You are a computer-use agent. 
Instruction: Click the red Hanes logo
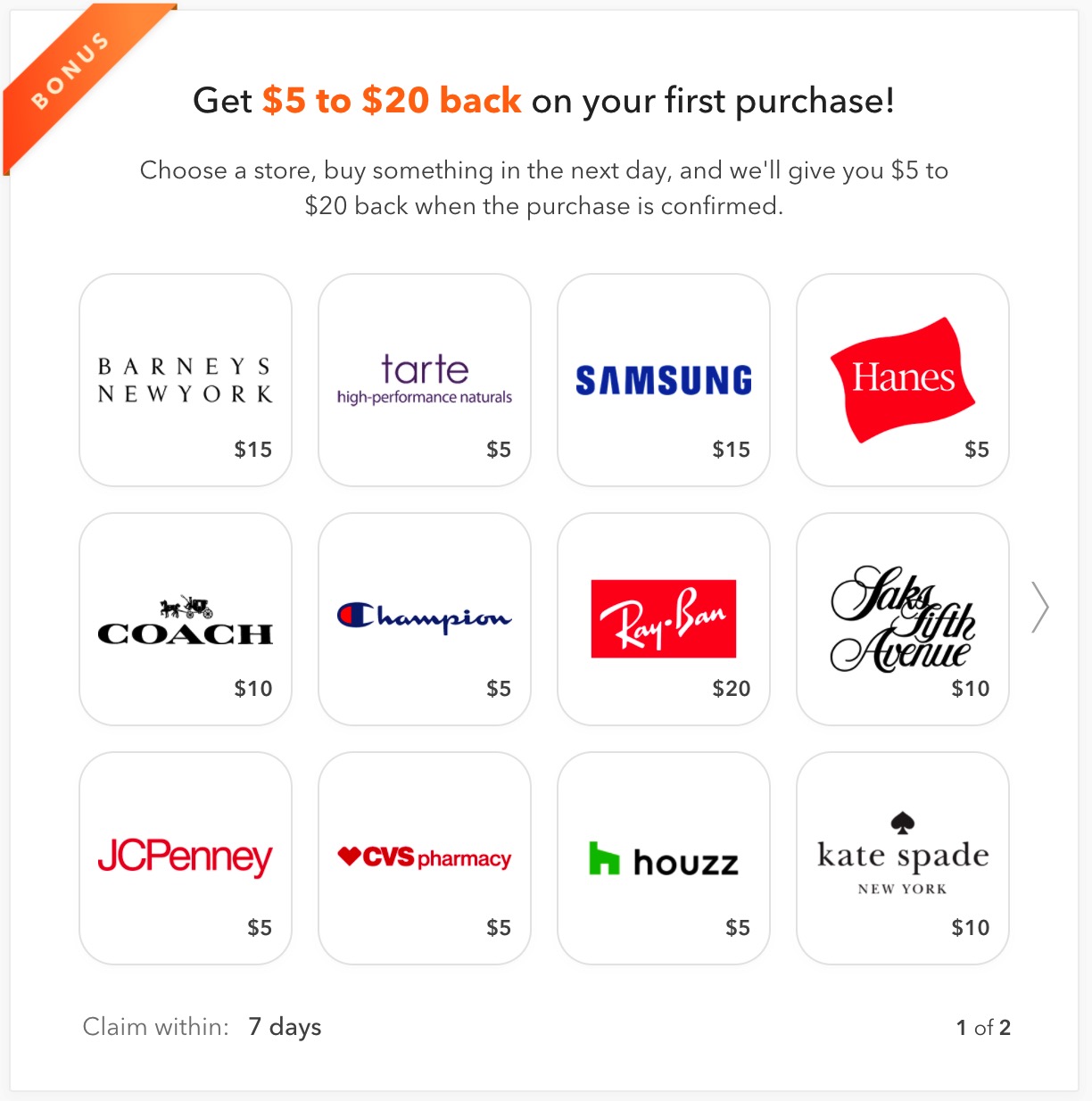click(x=902, y=378)
